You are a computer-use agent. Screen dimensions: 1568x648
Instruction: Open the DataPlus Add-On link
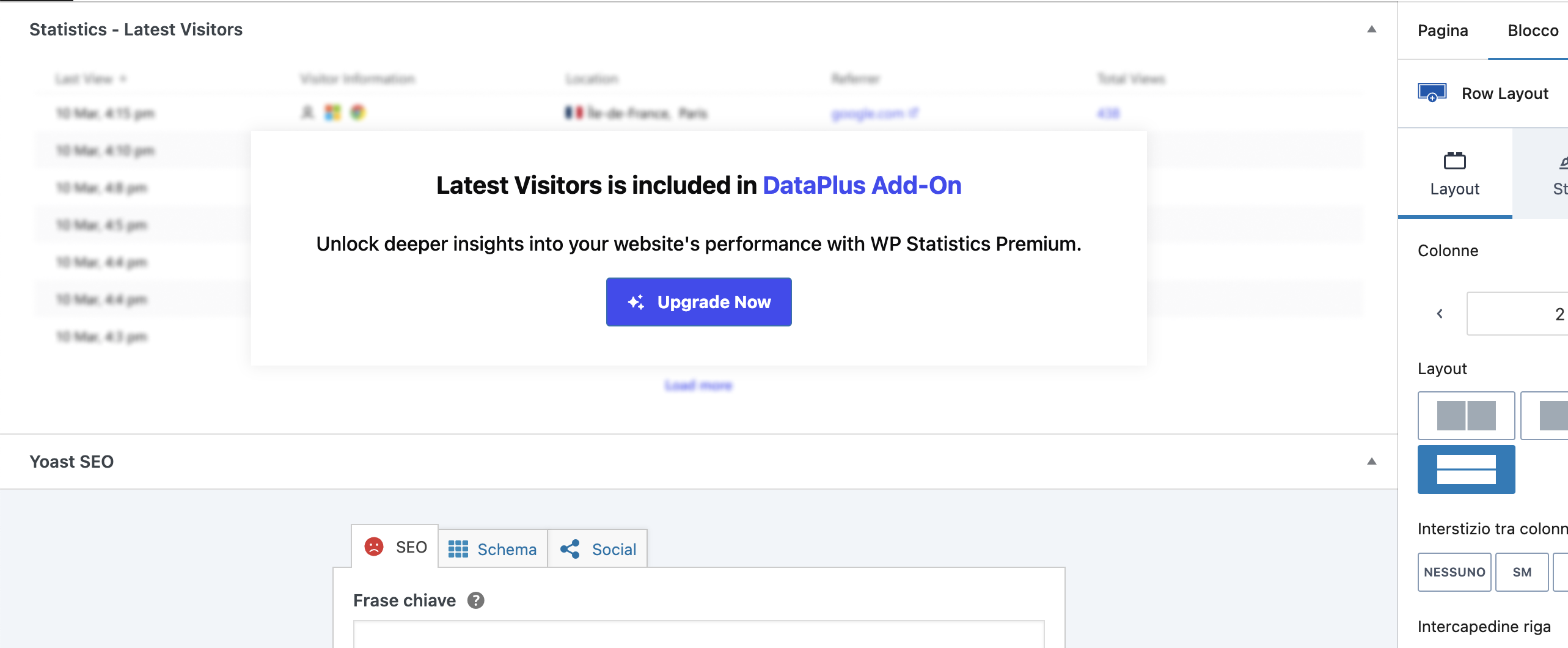[862, 185]
